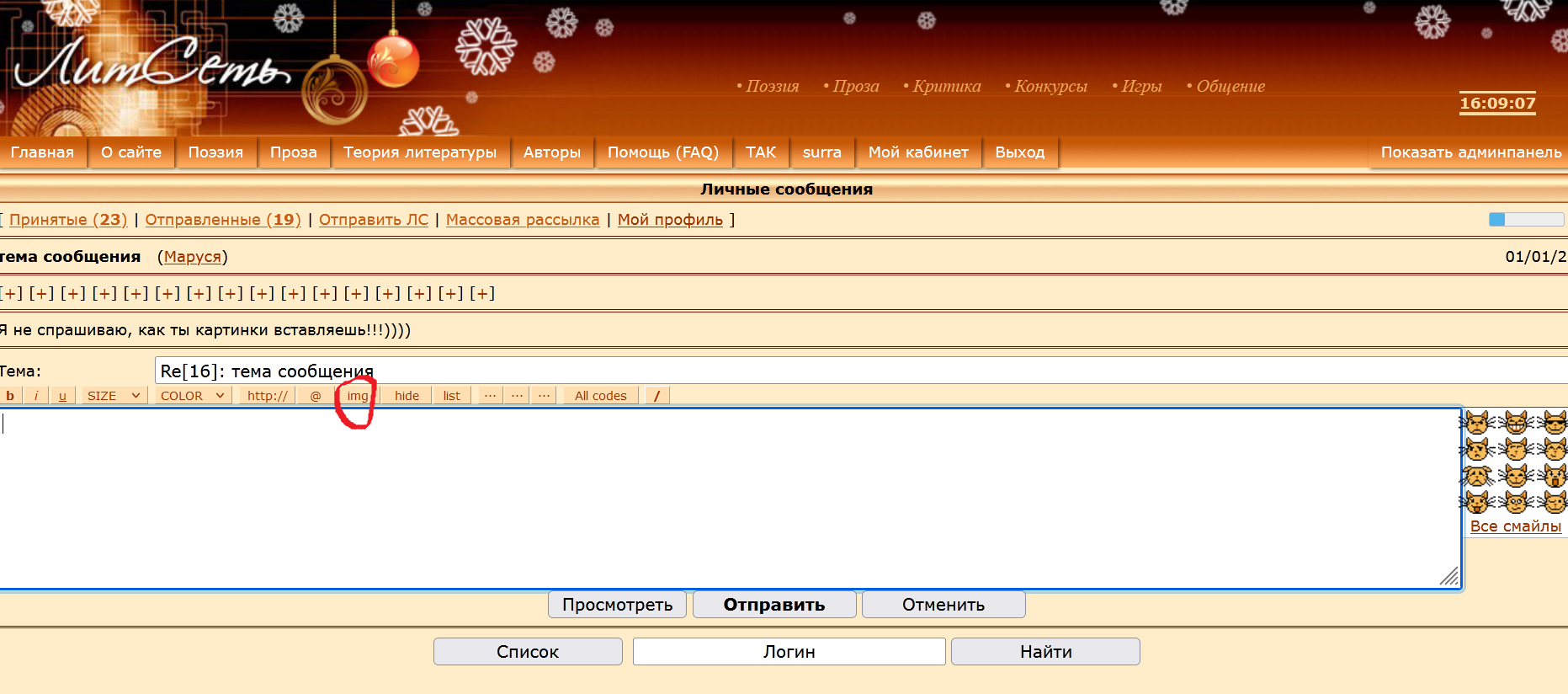Image resolution: width=1568 pixels, height=694 pixels.
Task: Insert email tag with @ button
Action: [316, 396]
